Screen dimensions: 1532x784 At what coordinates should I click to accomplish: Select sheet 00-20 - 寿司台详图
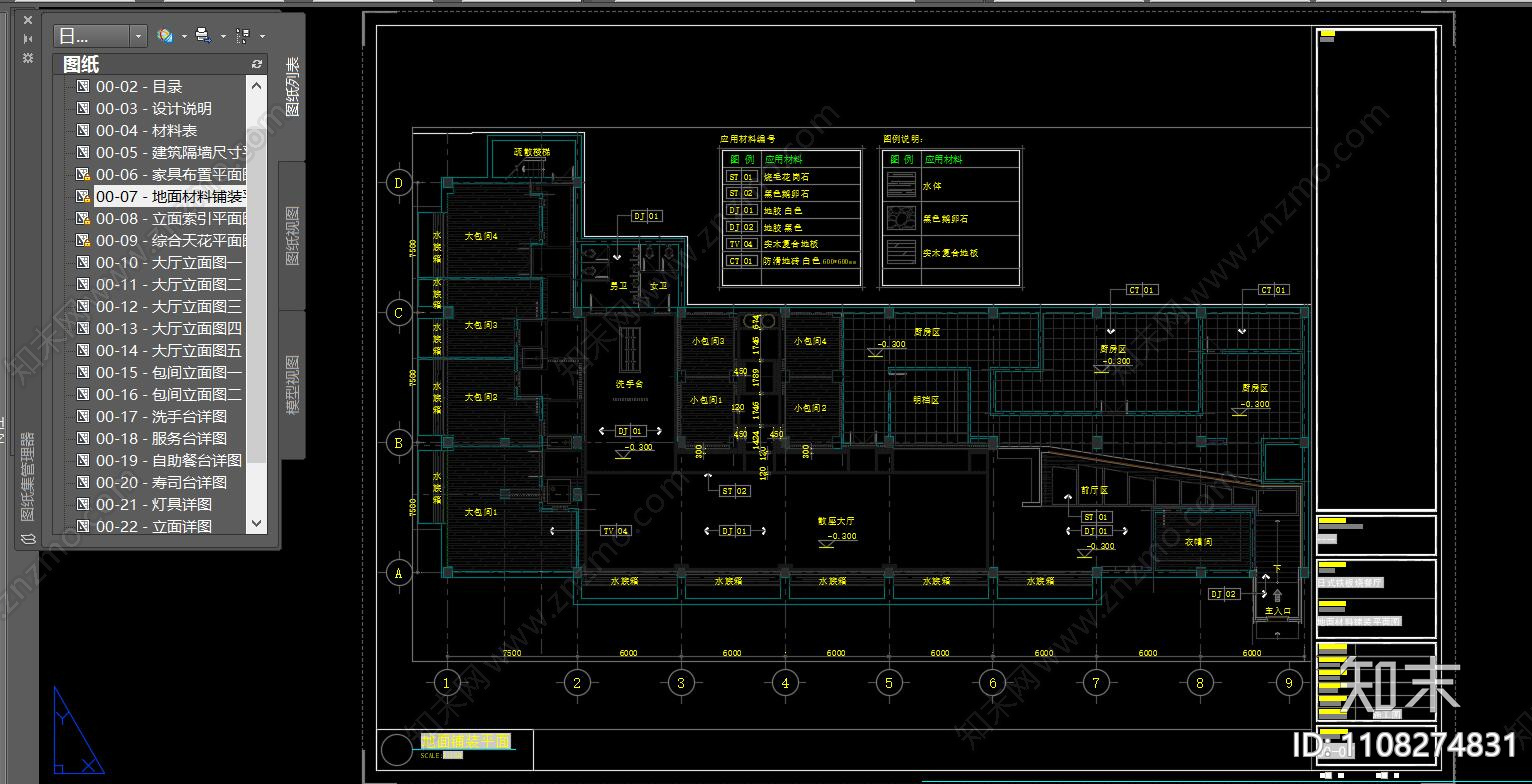pyautogui.click(x=161, y=483)
